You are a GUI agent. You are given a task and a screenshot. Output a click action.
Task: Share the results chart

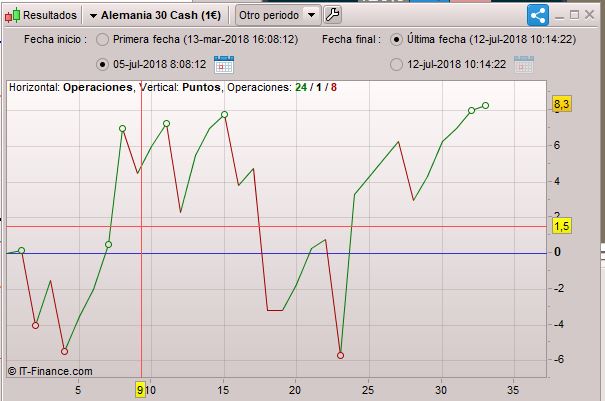pos(537,15)
